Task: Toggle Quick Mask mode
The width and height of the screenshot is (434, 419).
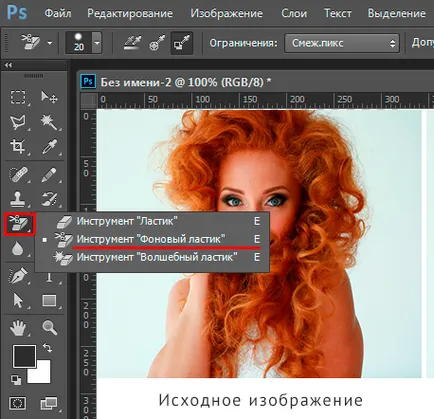Action: click(18, 404)
